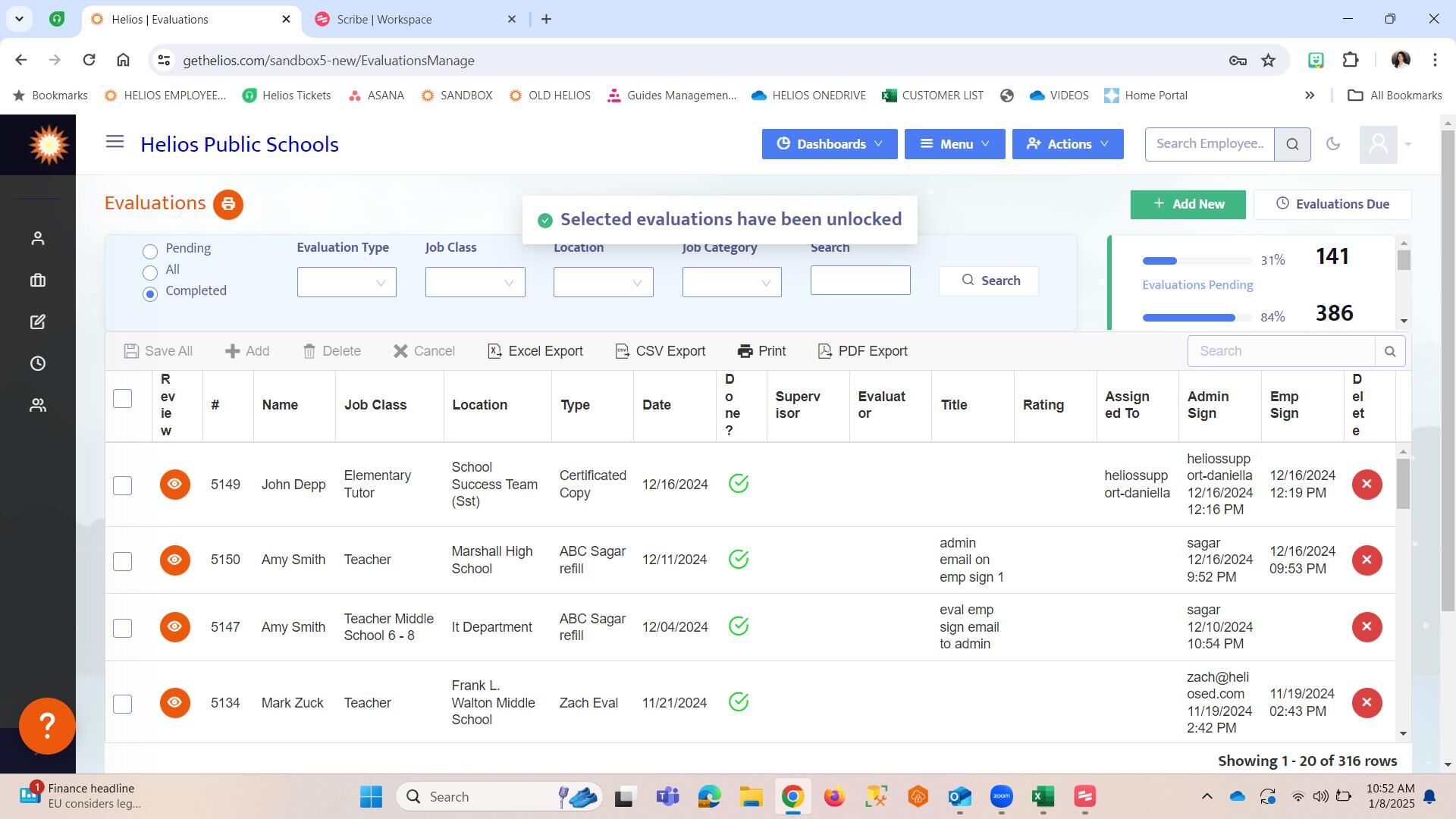Expand the Location filter dropdown
The height and width of the screenshot is (819, 1456).
click(x=603, y=283)
